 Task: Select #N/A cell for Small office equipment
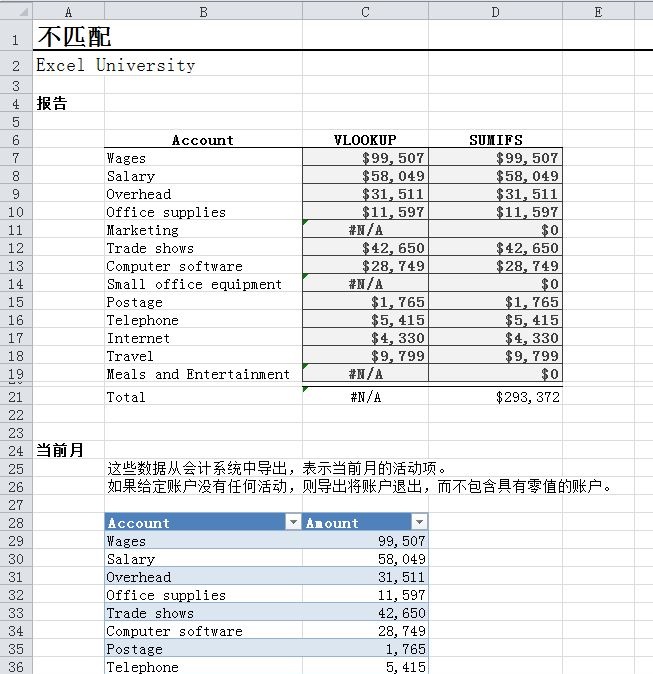[365, 284]
